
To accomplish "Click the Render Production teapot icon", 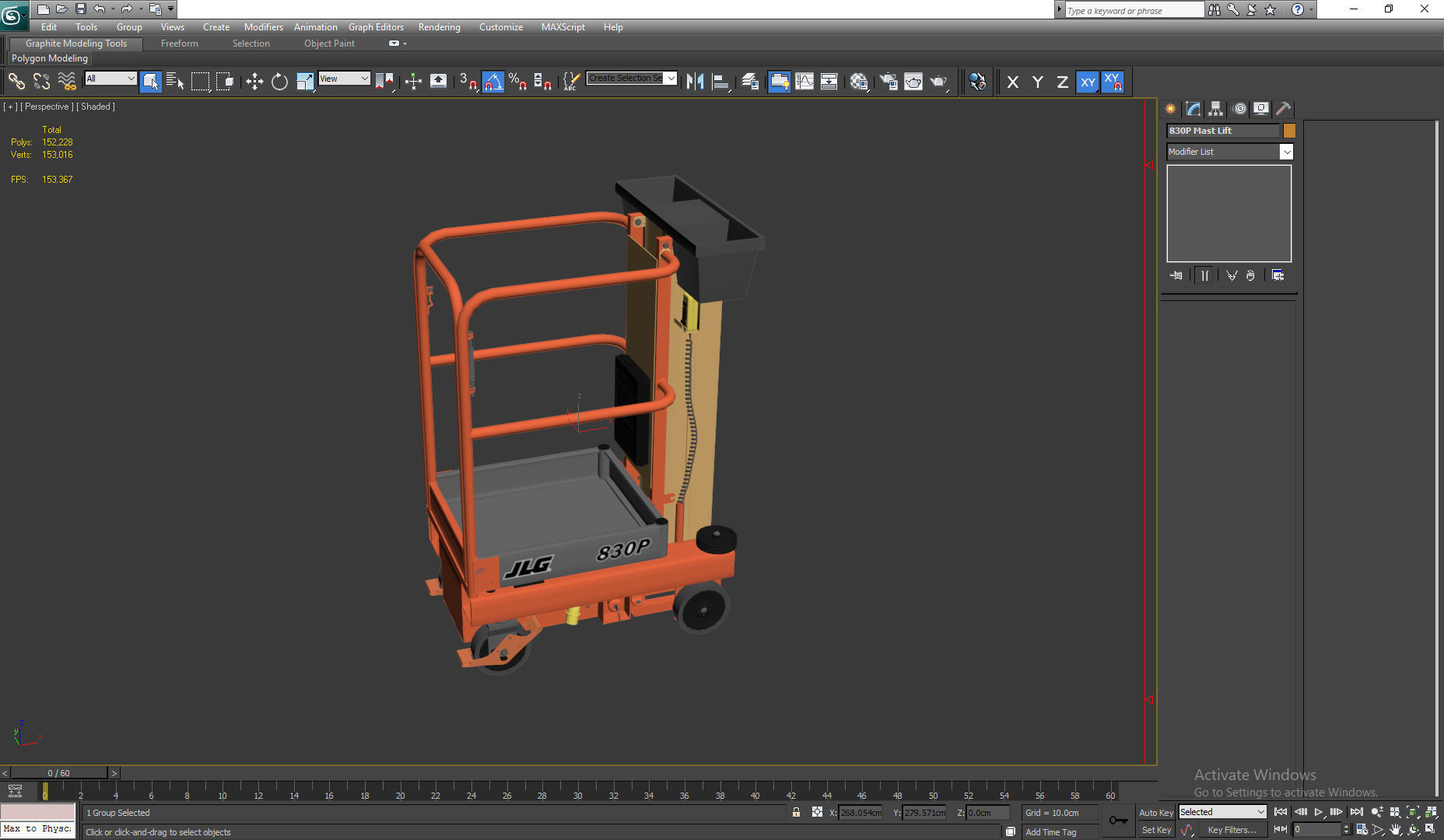I will [938, 81].
